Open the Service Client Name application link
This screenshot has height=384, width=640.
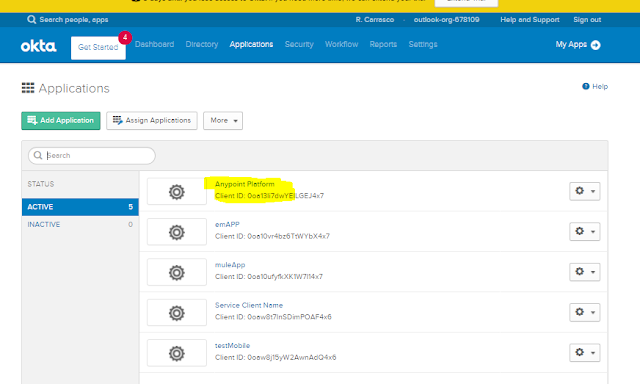coord(249,305)
